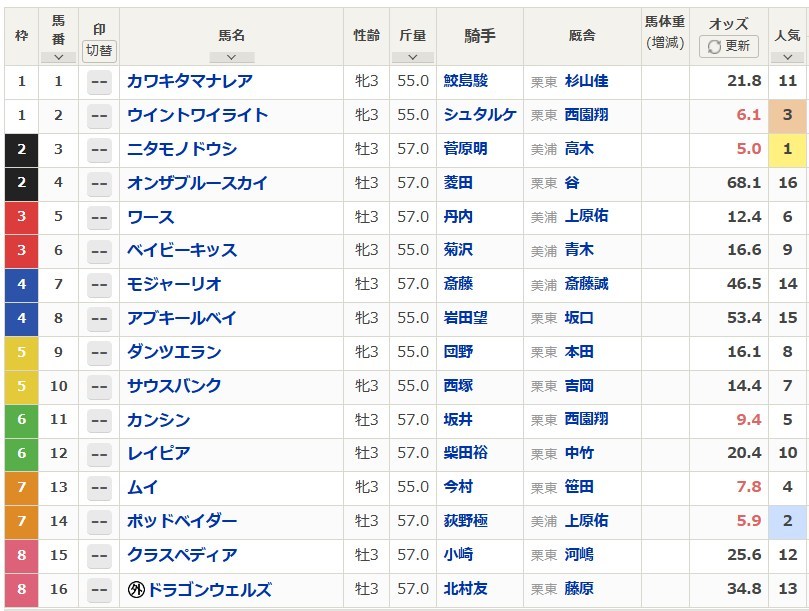Click the refresh icon in the 更新 button
The image size is (809, 611).
[x=714, y=46]
